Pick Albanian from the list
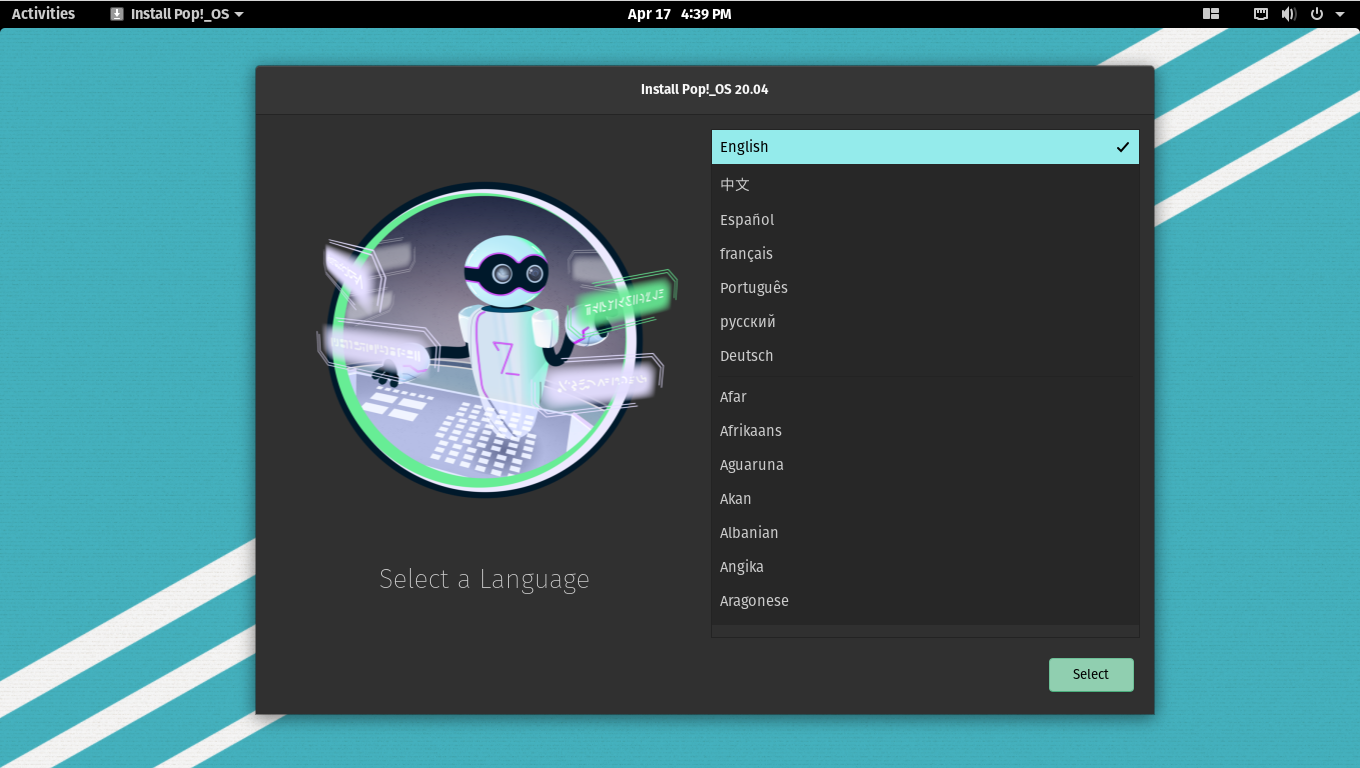Image resolution: width=1360 pixels, height=768 pixels. 925,533
